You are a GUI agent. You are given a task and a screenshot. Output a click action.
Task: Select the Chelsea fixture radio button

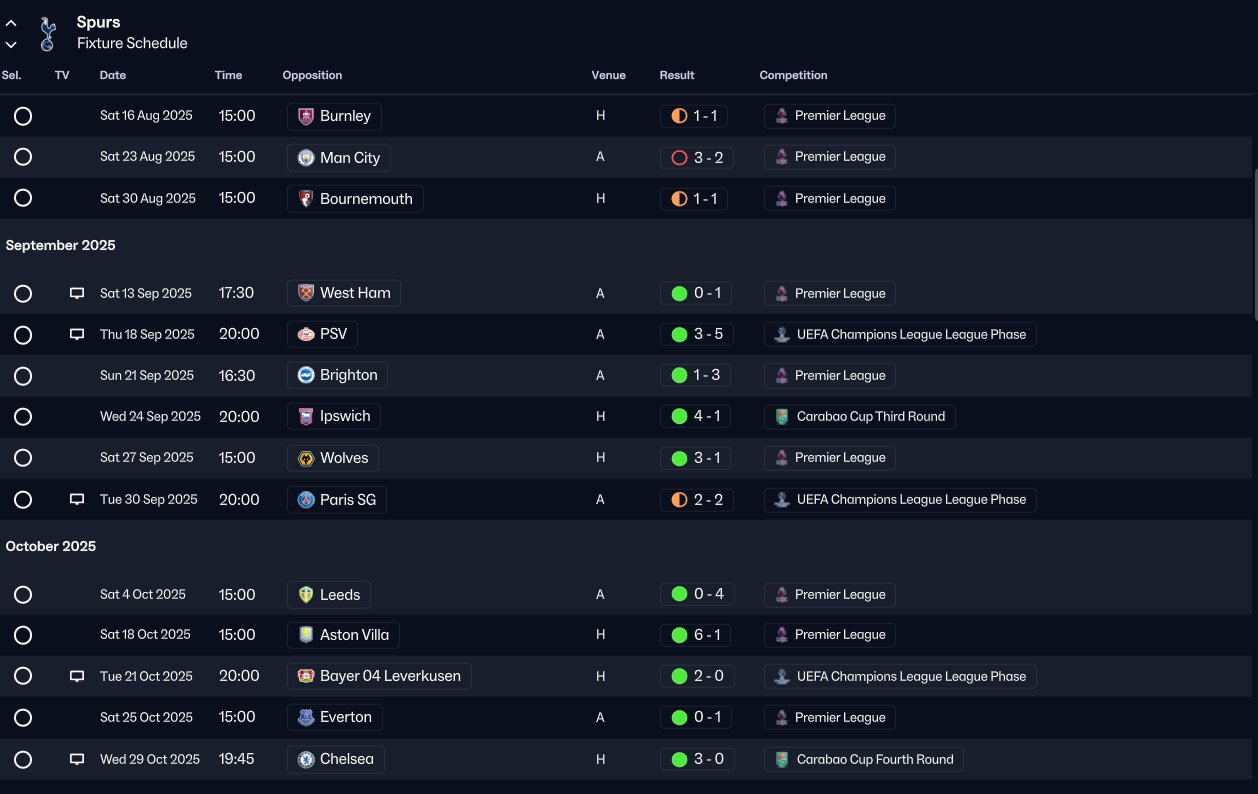[23, 759]
